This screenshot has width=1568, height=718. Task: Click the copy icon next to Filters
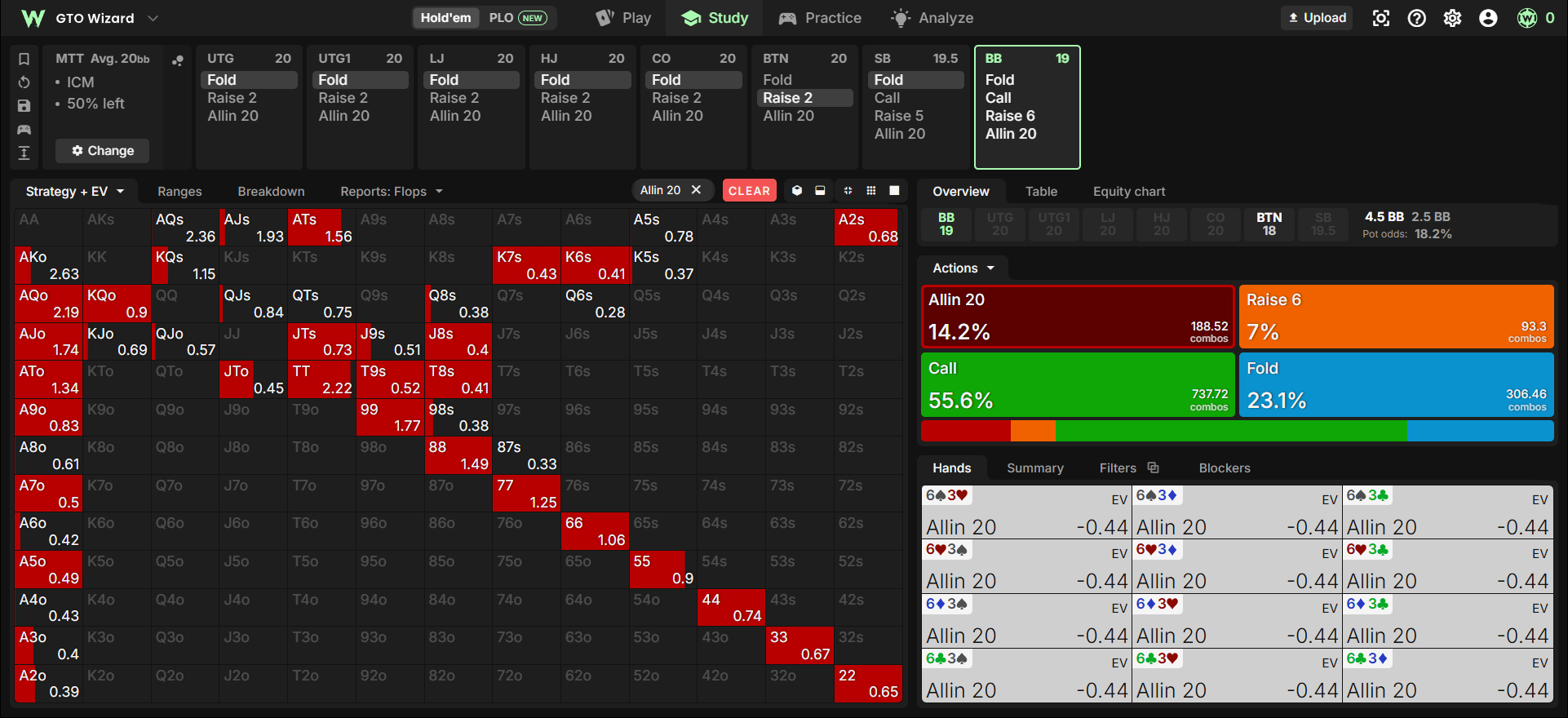[1153, 468]
